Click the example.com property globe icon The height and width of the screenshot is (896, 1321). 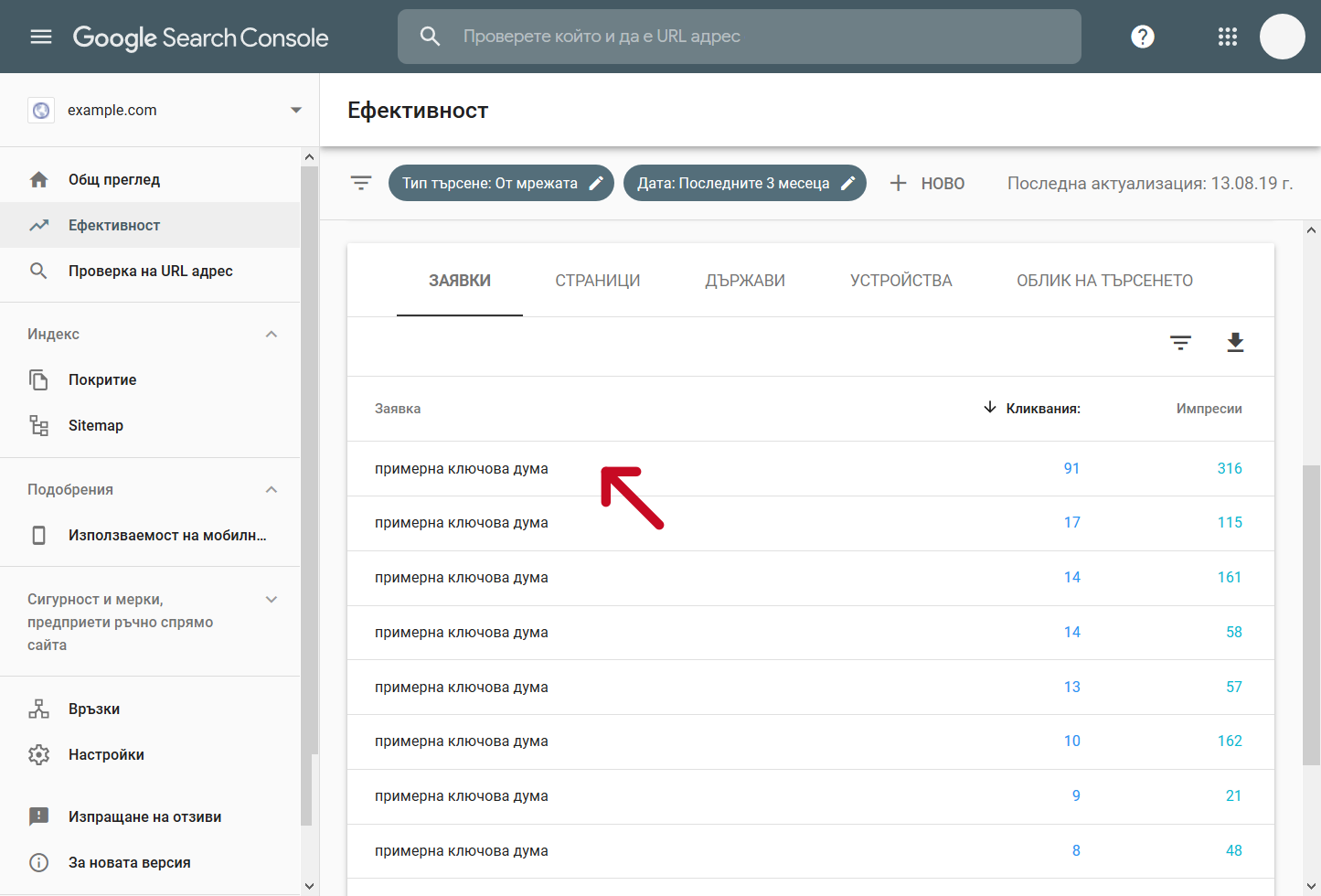tap(41, 111)
